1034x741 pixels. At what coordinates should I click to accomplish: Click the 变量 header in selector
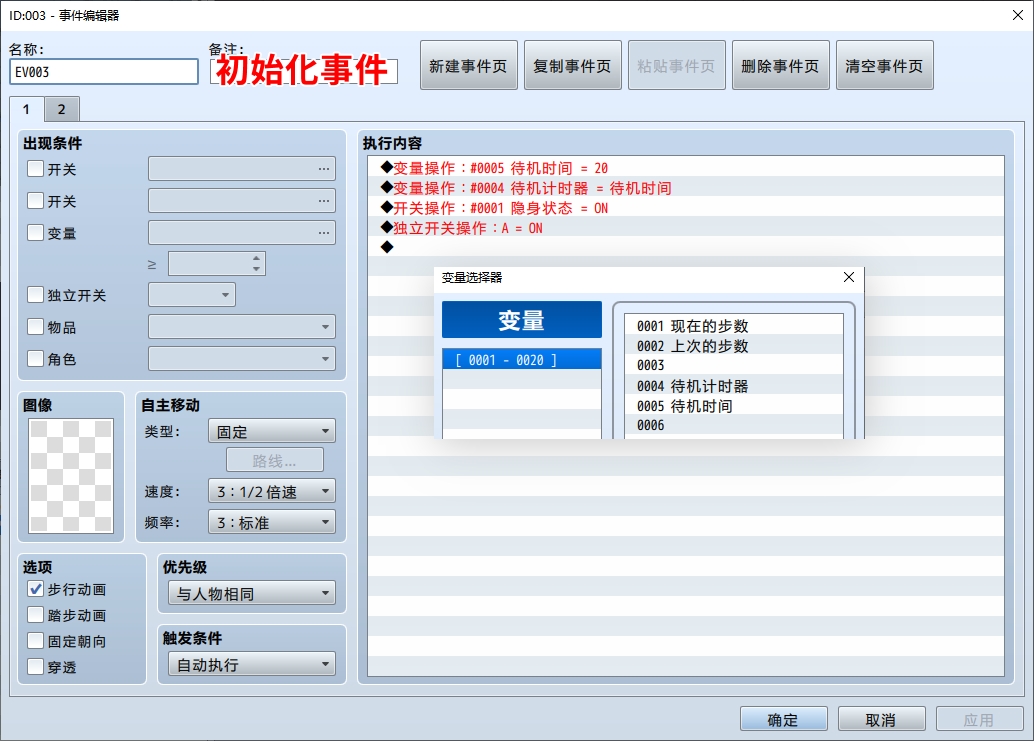pyautogui.click(x=522, y=320)
